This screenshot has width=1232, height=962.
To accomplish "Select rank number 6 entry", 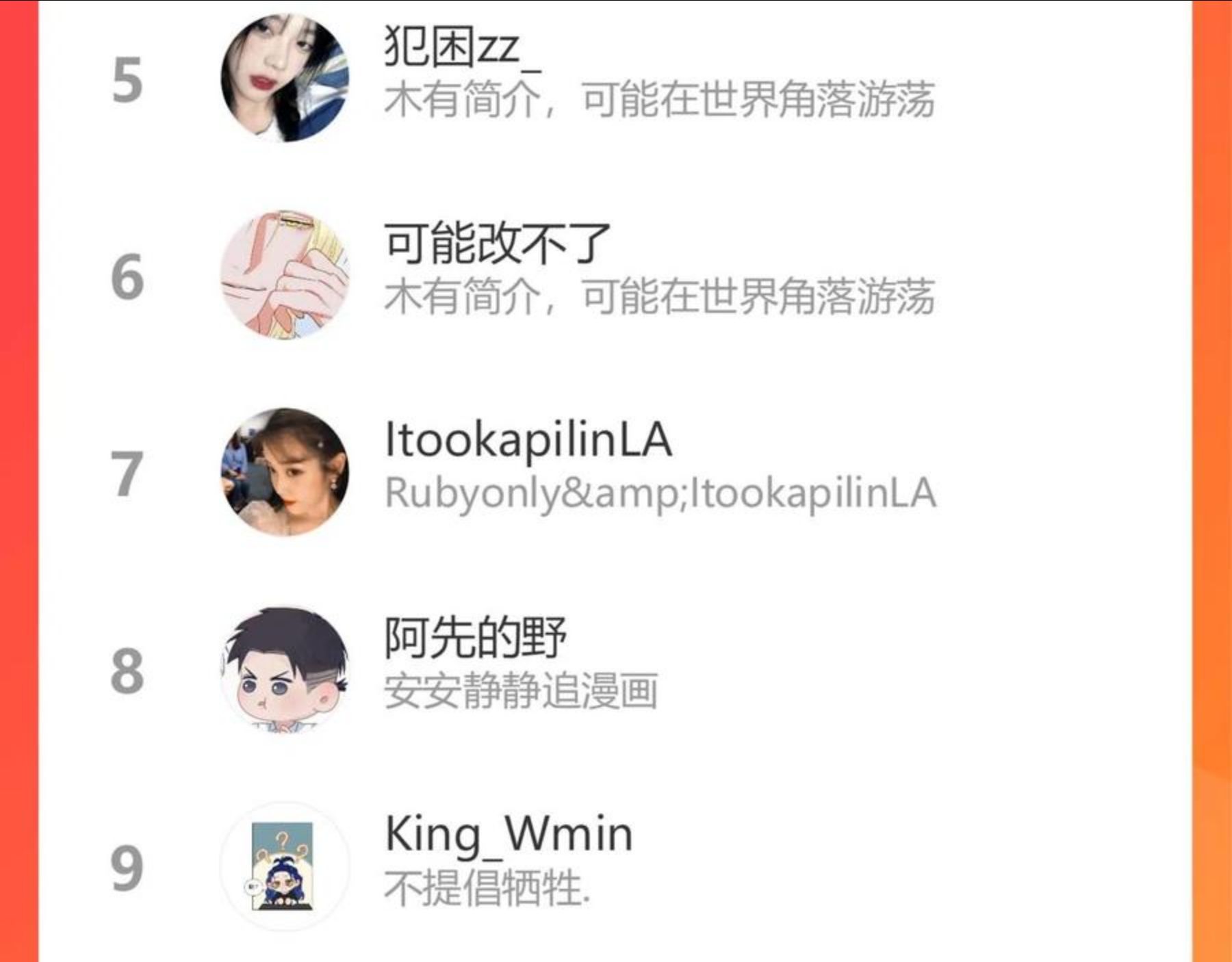I will 127,277.
